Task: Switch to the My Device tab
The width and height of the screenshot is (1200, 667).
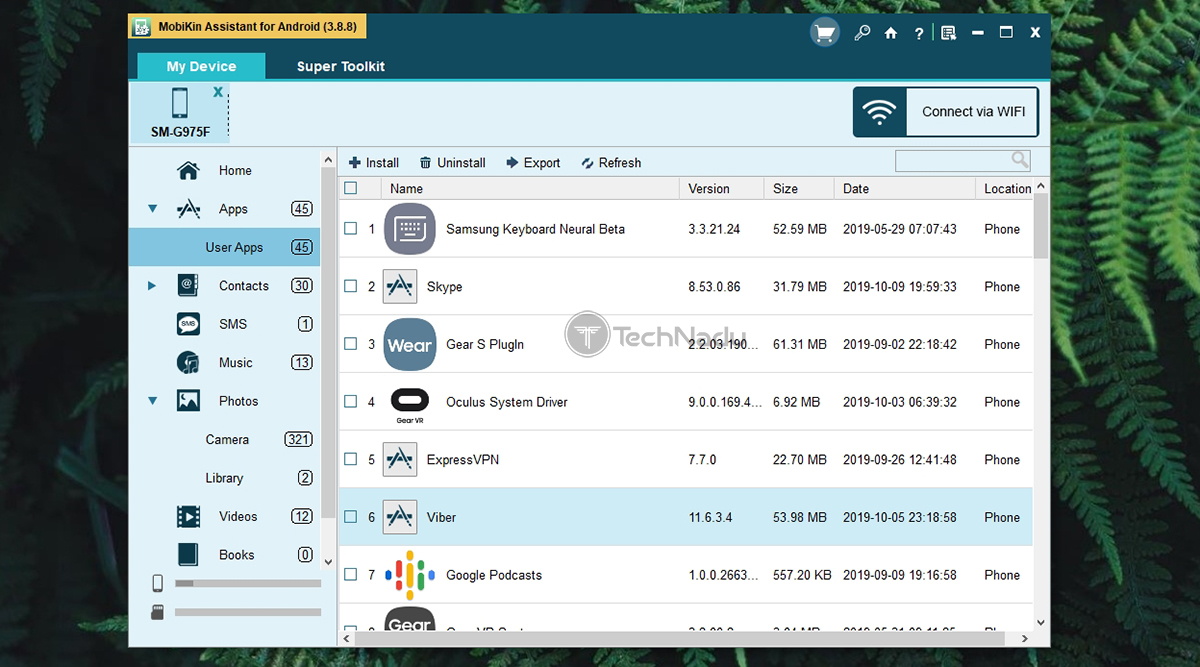Action: 201,66
